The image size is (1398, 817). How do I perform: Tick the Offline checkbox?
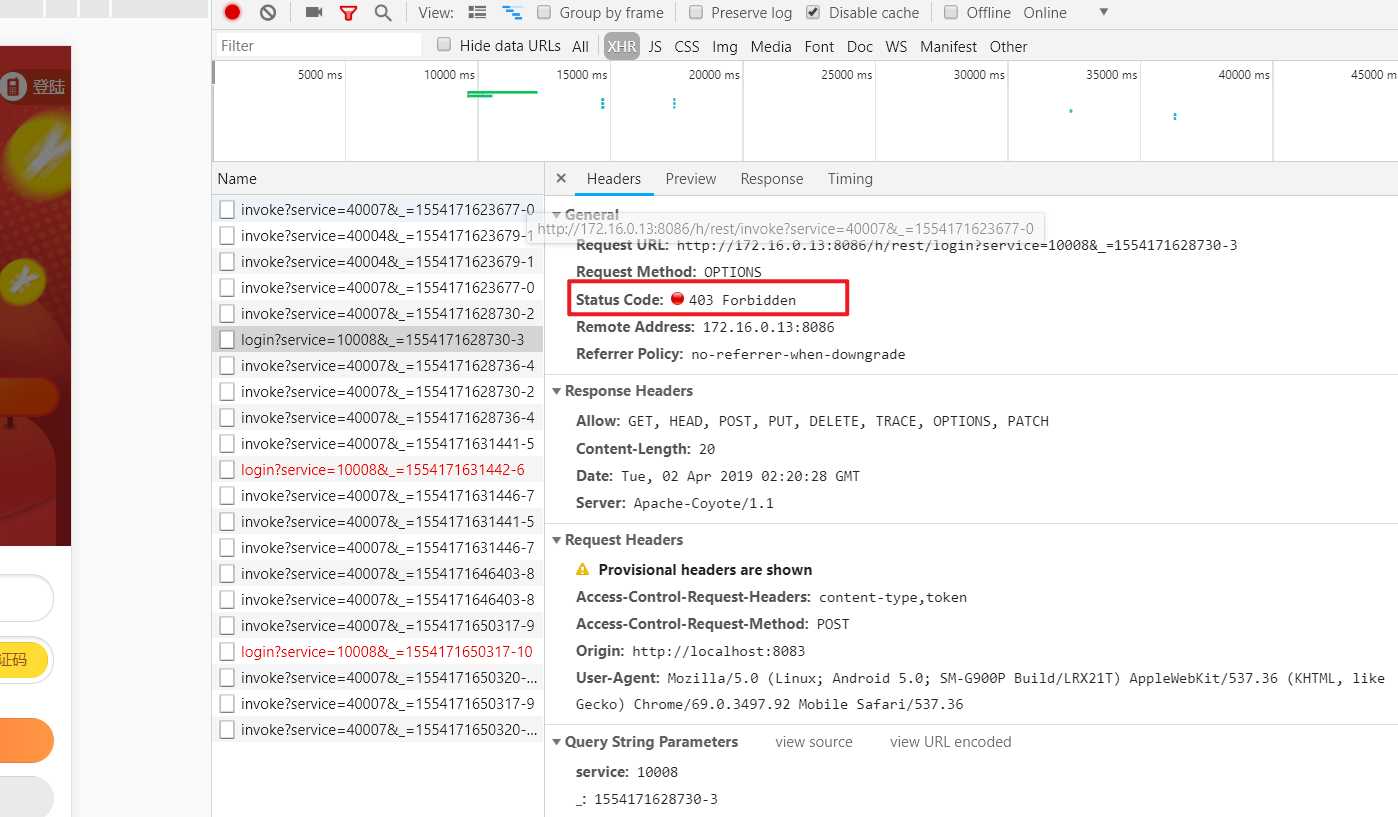[x=951, y=13]
